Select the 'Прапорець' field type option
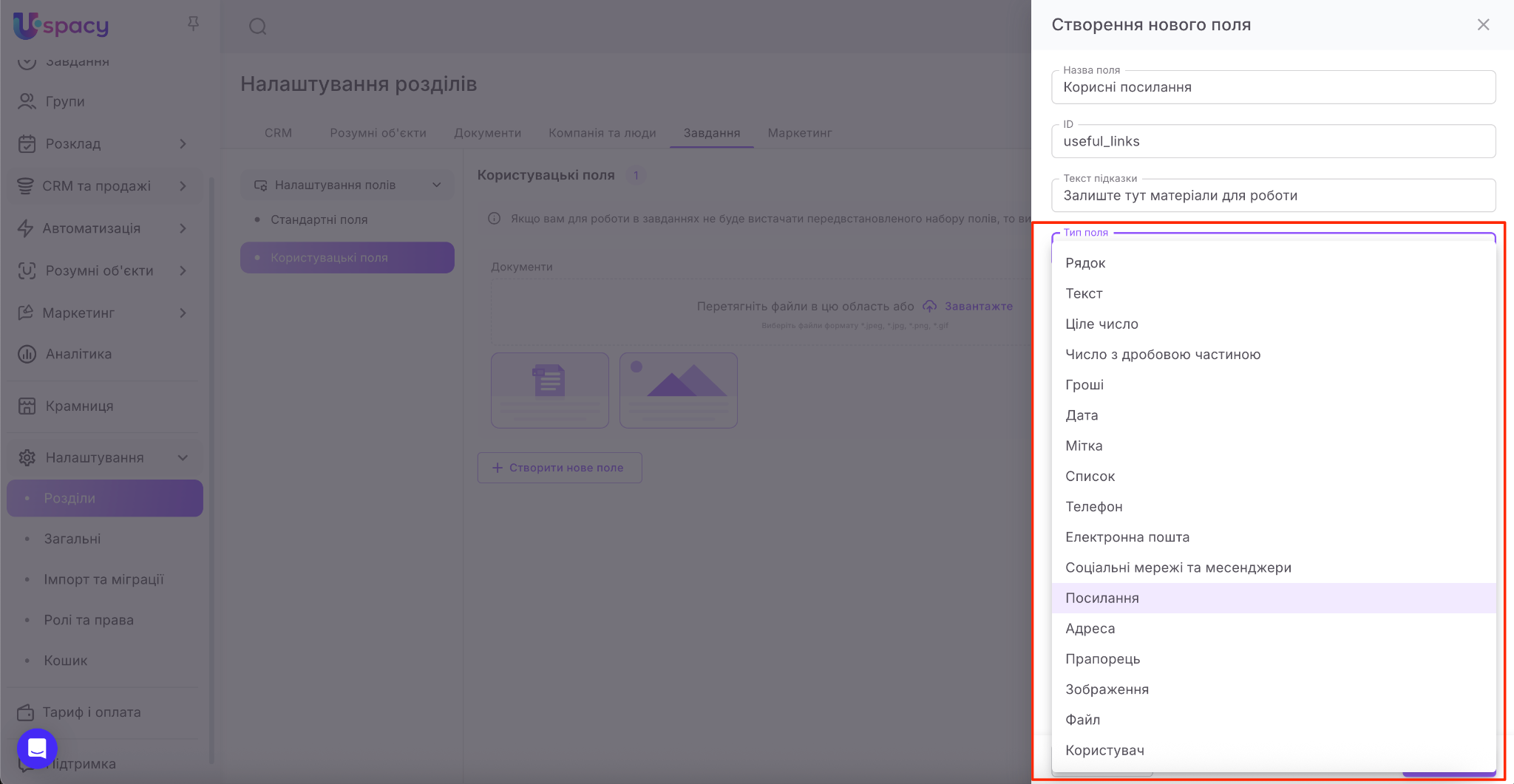This screenshot has width=1514, height=784. (x=1102, y=659)
